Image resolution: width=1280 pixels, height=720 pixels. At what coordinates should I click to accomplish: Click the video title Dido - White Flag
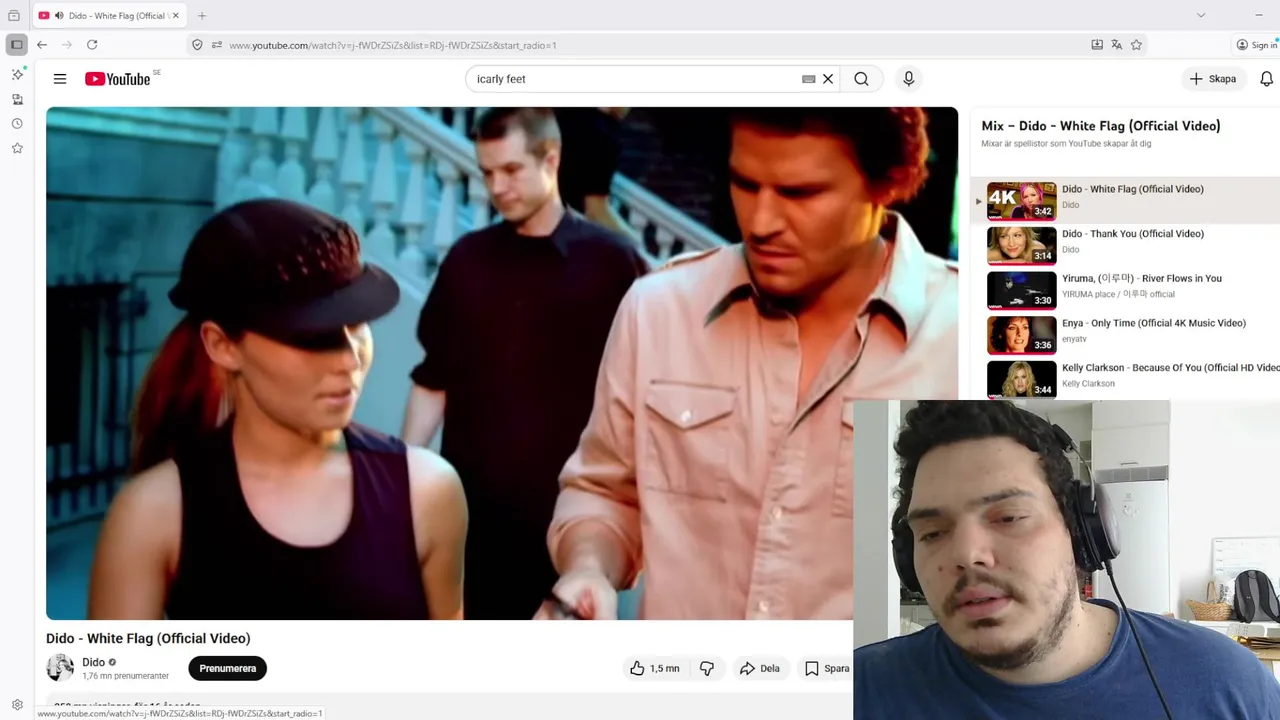pyautogui.click(x=148, y=638)
